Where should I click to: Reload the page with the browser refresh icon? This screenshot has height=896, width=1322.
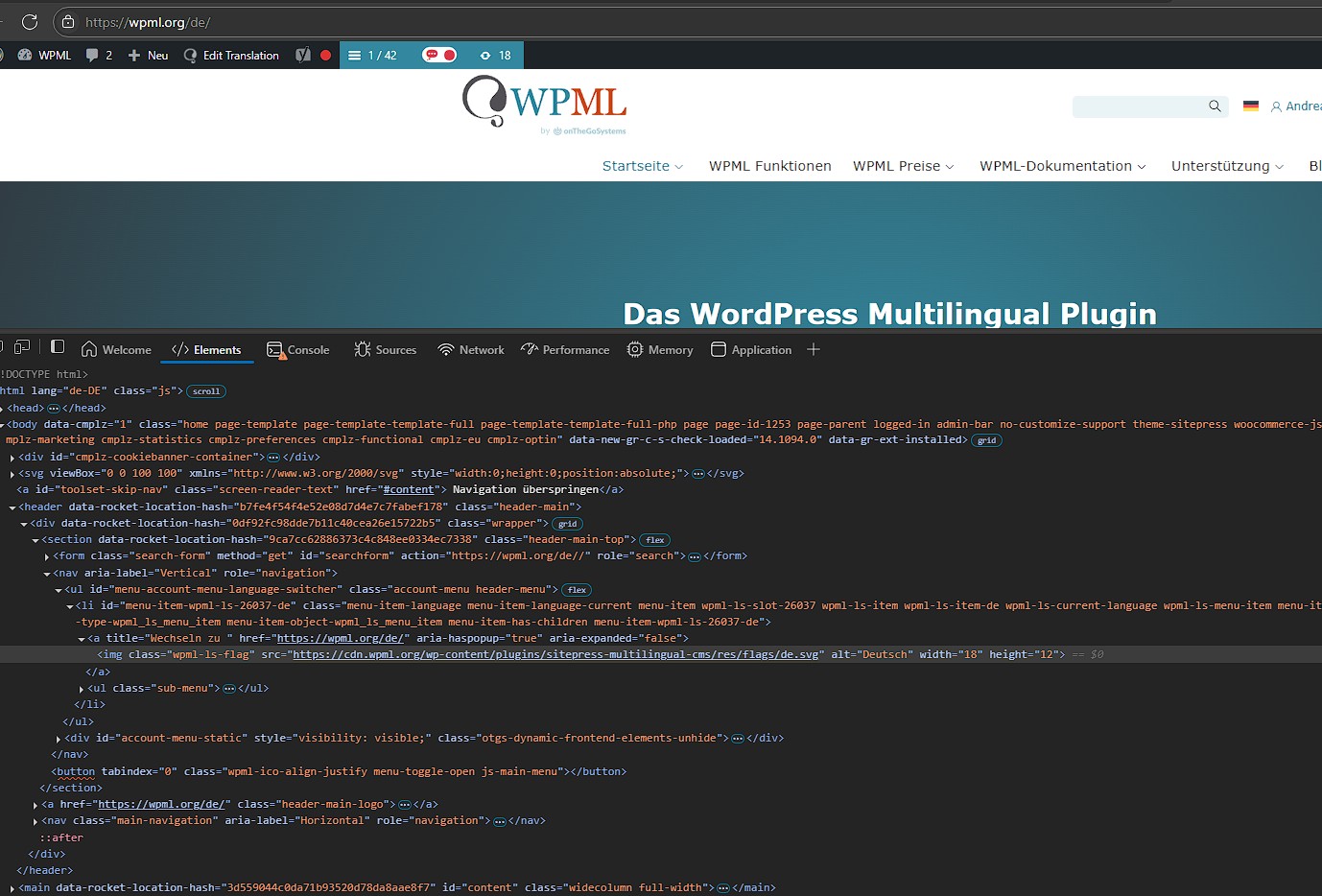(x=30, y=22)
